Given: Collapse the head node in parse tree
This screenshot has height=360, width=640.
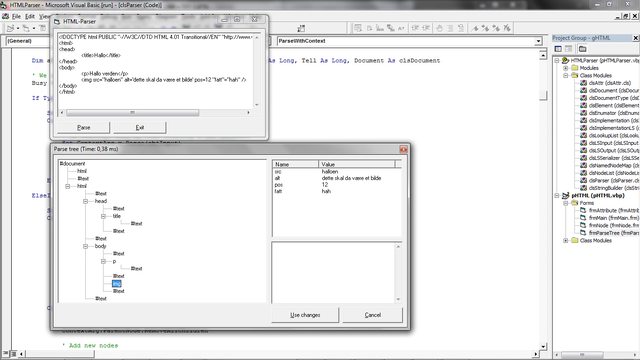Looking at the screenshot, I should (86, 201).
